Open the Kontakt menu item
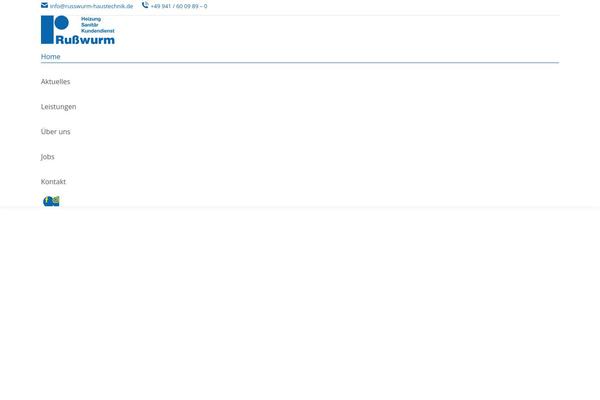 [53, 181]
